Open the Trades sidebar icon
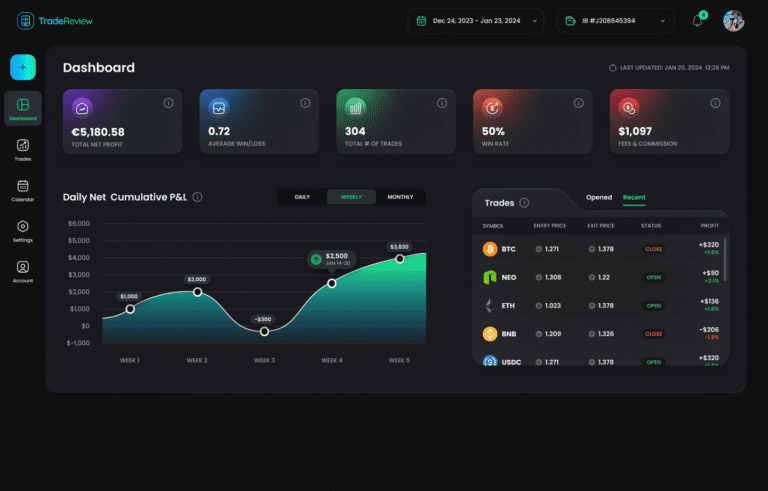Image resolution: width=768 pixels, height=491 pixels. 22,149
